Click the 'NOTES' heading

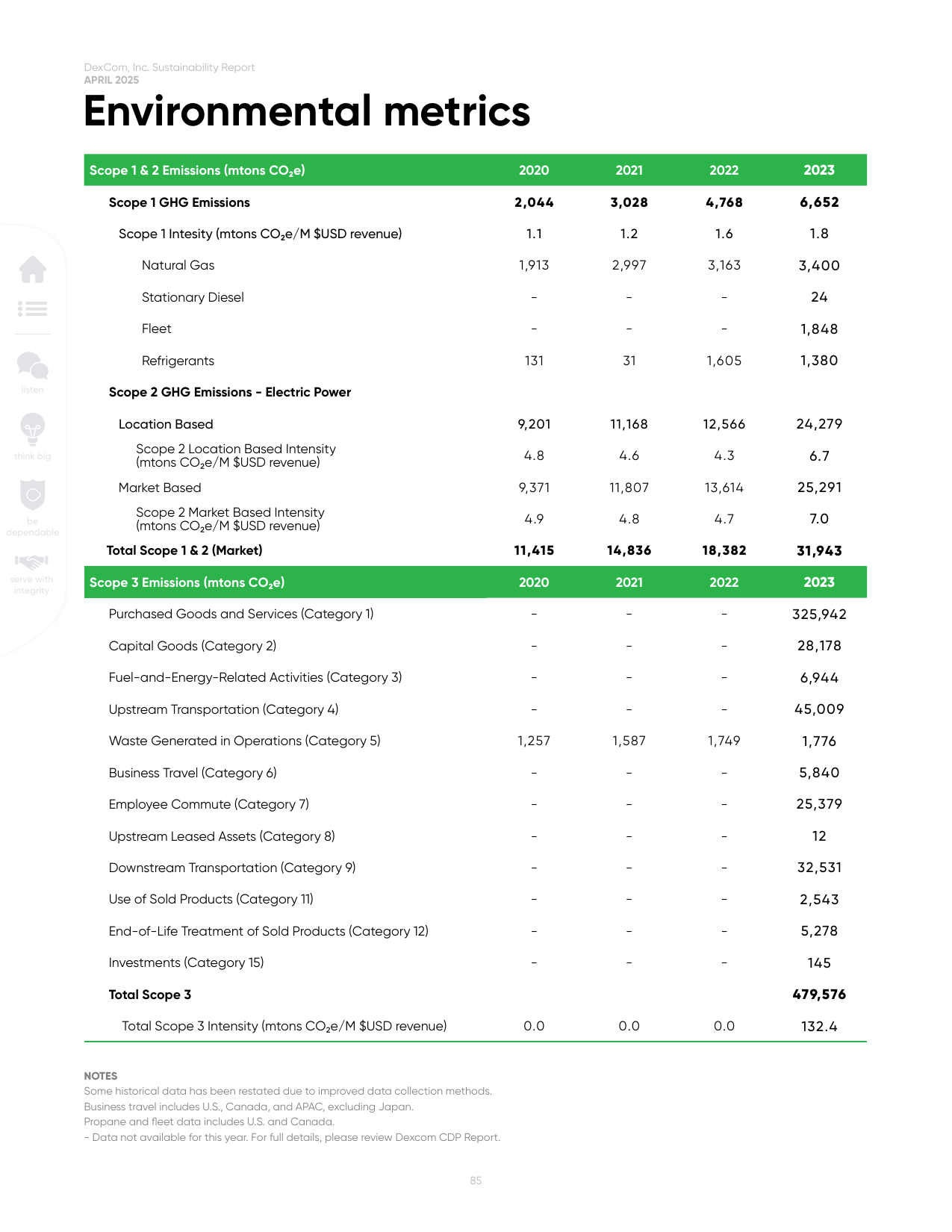(101, 1076)
